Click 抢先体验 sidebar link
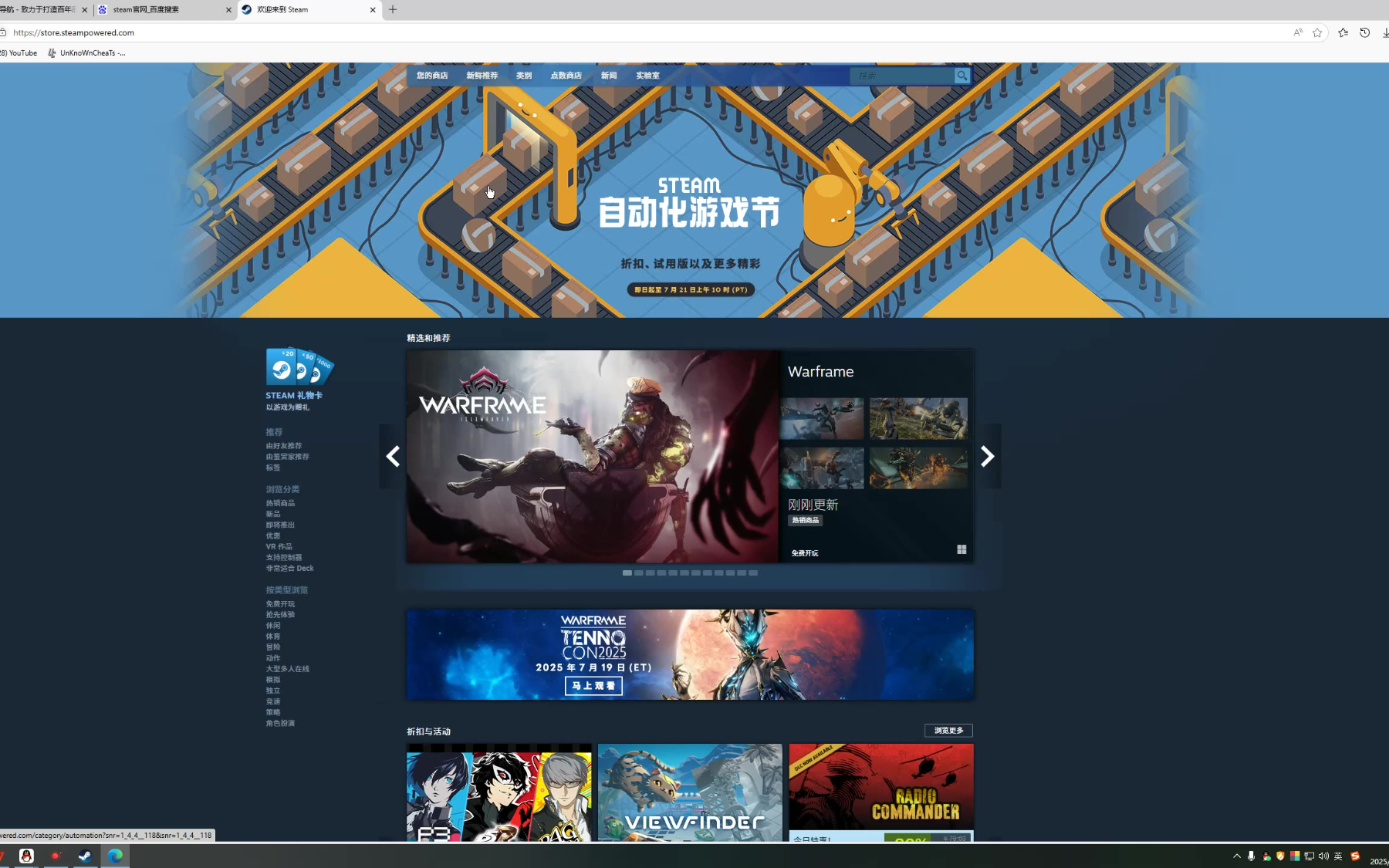This screenshot has height=868, width=1389. point(280,615)
